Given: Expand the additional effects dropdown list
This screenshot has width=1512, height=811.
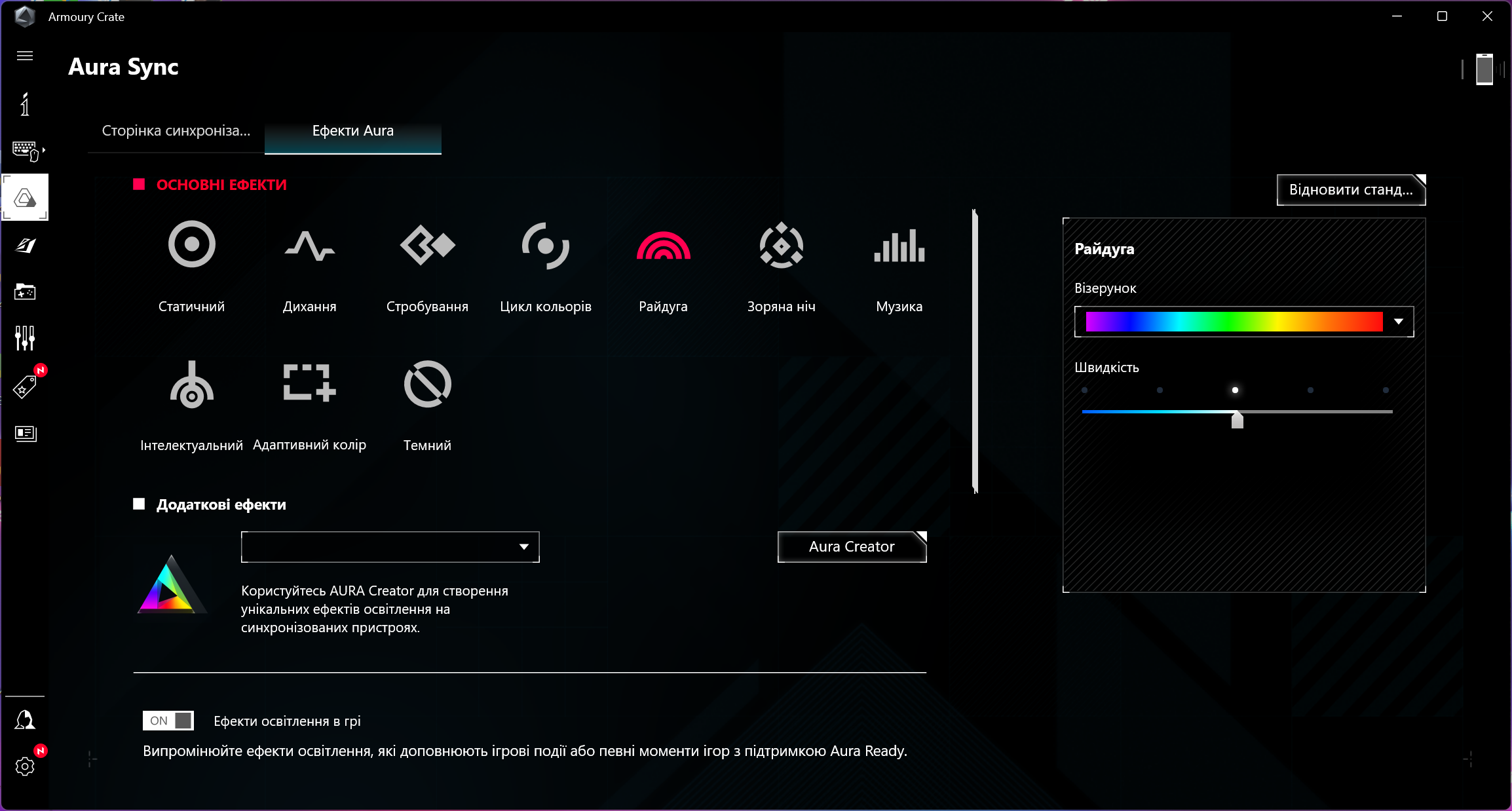Looking at the screenshot, I should click(523, 547).
